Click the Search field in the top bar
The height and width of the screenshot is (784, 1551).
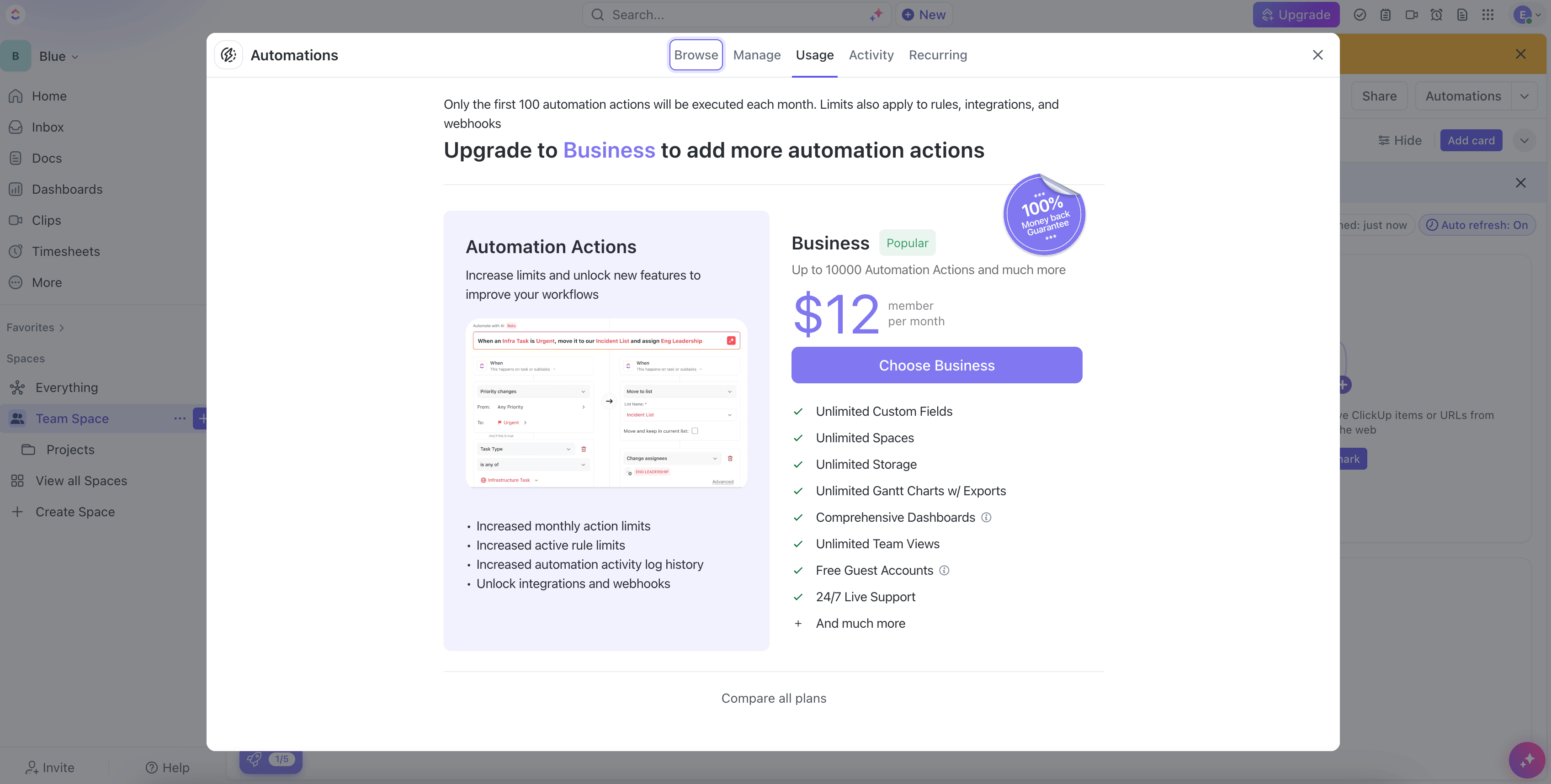(x=736, y=15)
